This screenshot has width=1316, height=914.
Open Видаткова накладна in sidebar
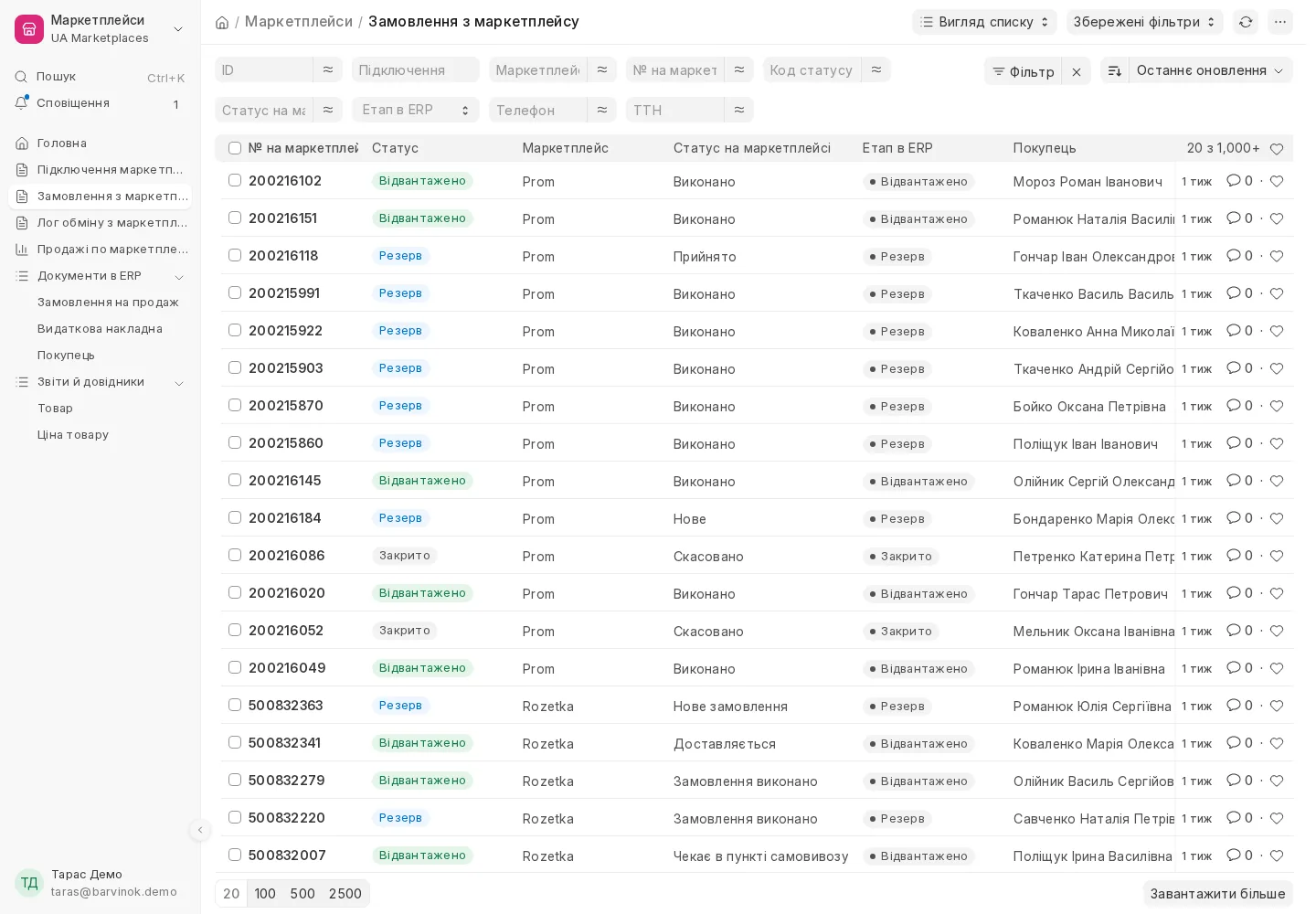[100, 328]
